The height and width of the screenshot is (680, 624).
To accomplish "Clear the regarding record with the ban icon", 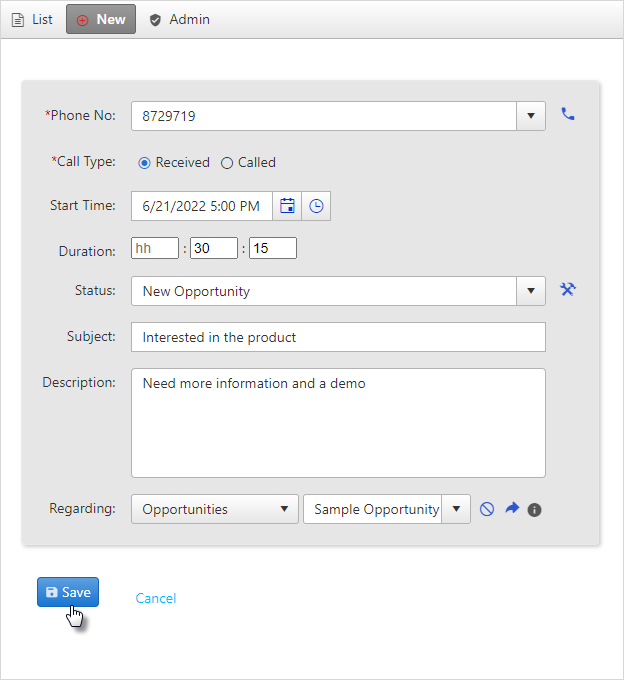I will (x=487, y=509).
